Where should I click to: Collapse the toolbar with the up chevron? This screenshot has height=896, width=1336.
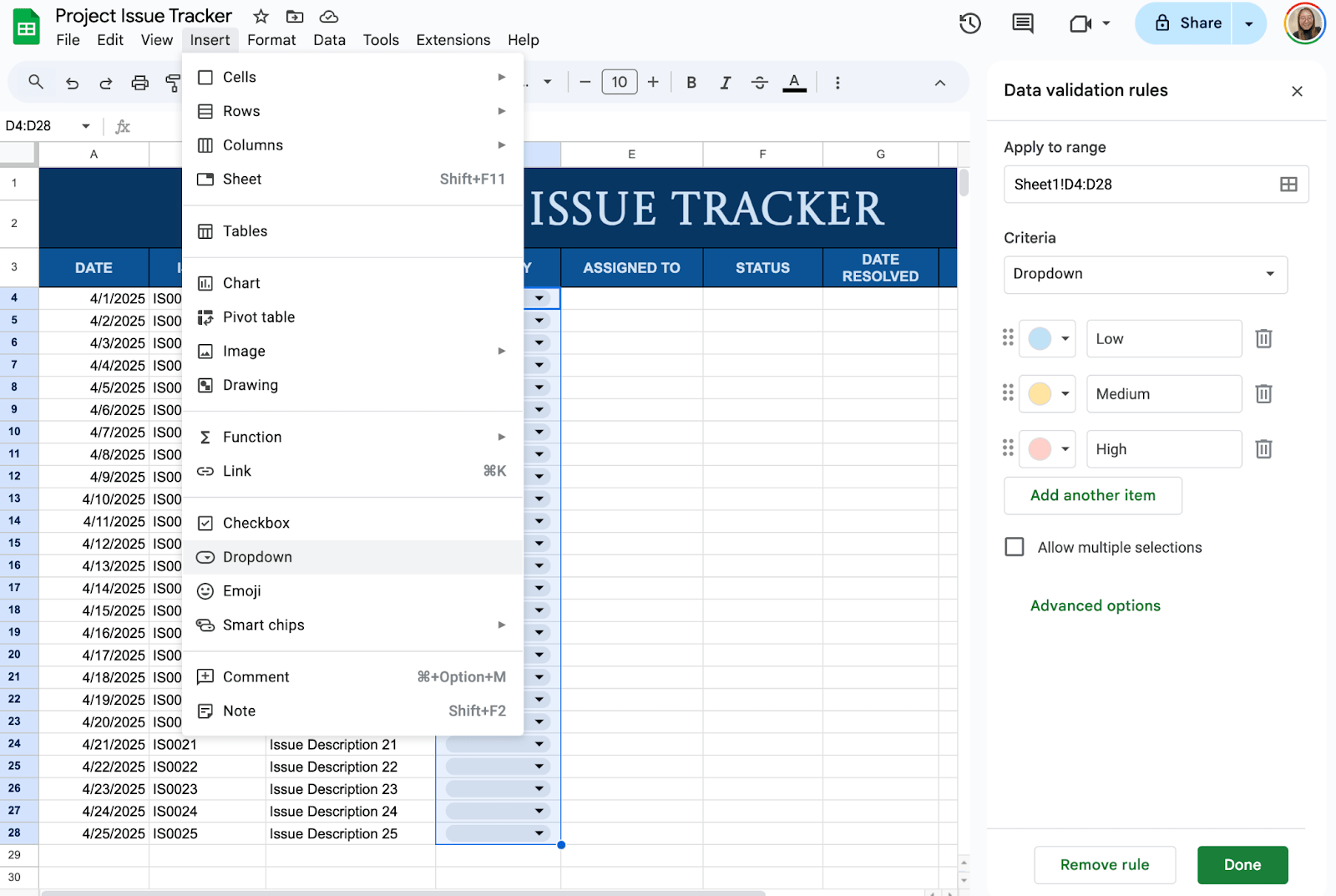tap(940, 83)
